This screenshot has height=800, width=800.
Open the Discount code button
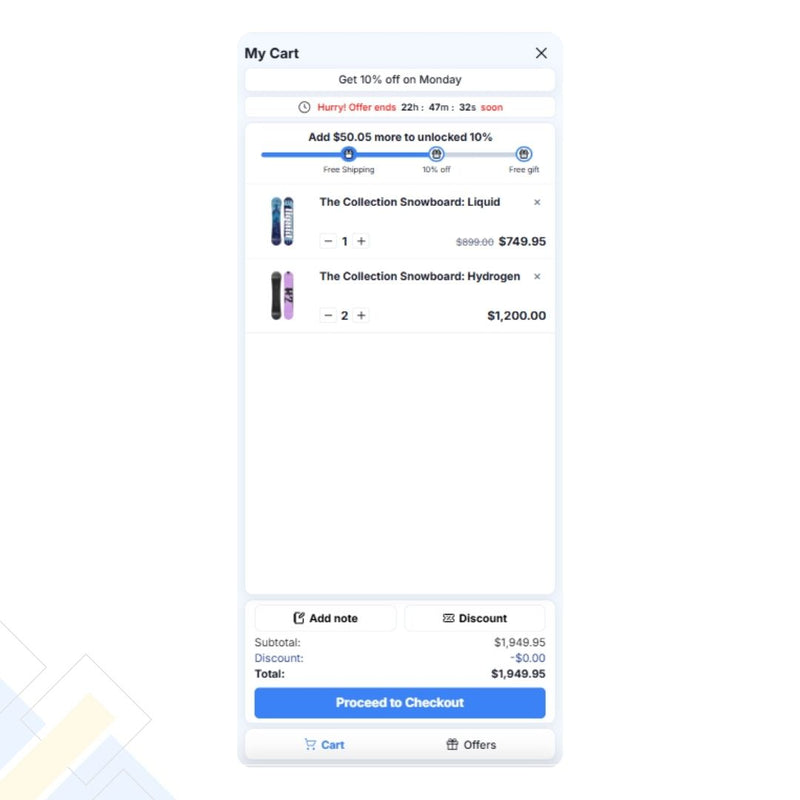pyautogui.click(x=474, y=618)
